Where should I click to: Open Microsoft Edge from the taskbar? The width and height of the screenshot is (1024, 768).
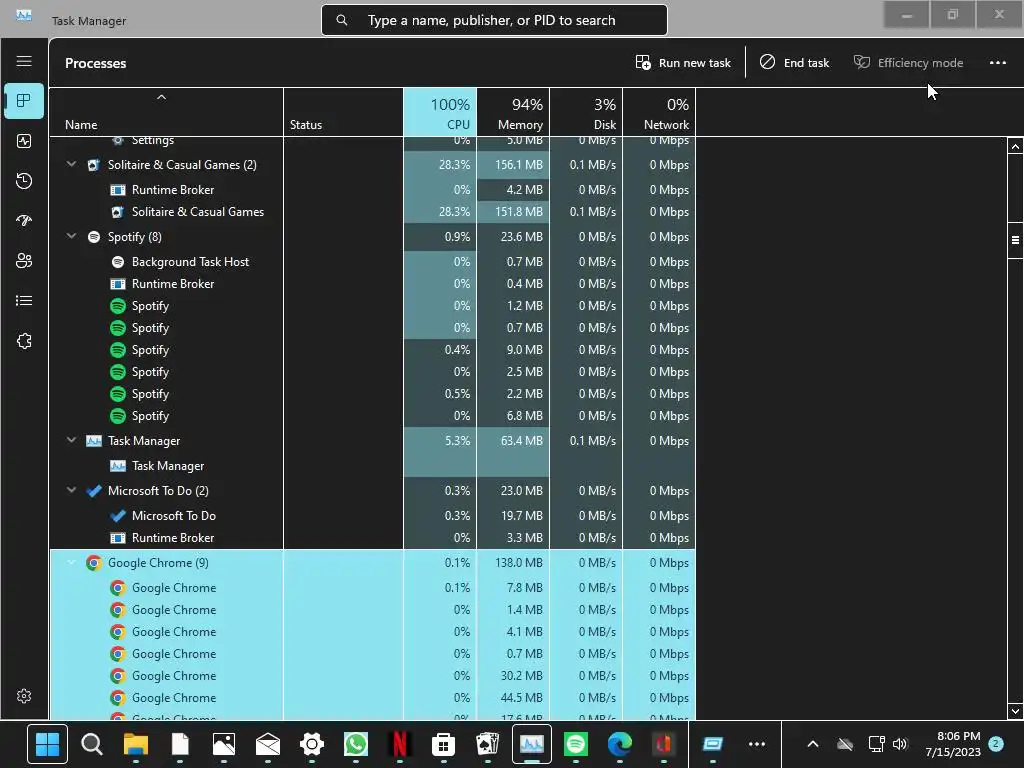620,743
